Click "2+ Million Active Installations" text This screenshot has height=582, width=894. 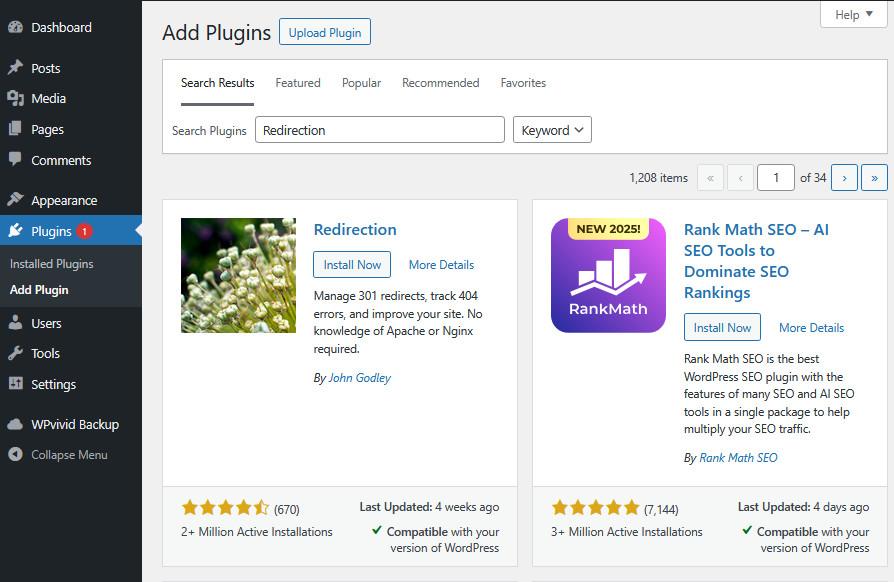pyautogui.click(x=257, y=531)
